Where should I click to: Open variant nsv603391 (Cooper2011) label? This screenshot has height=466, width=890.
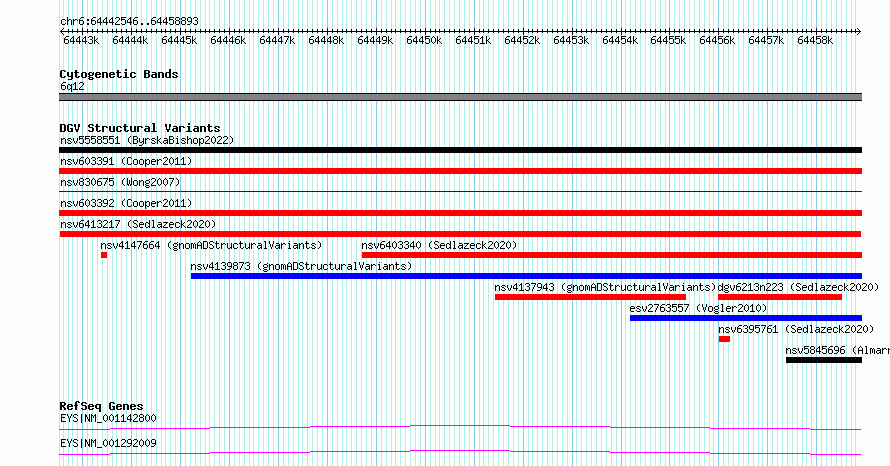(x=126, y=161)
